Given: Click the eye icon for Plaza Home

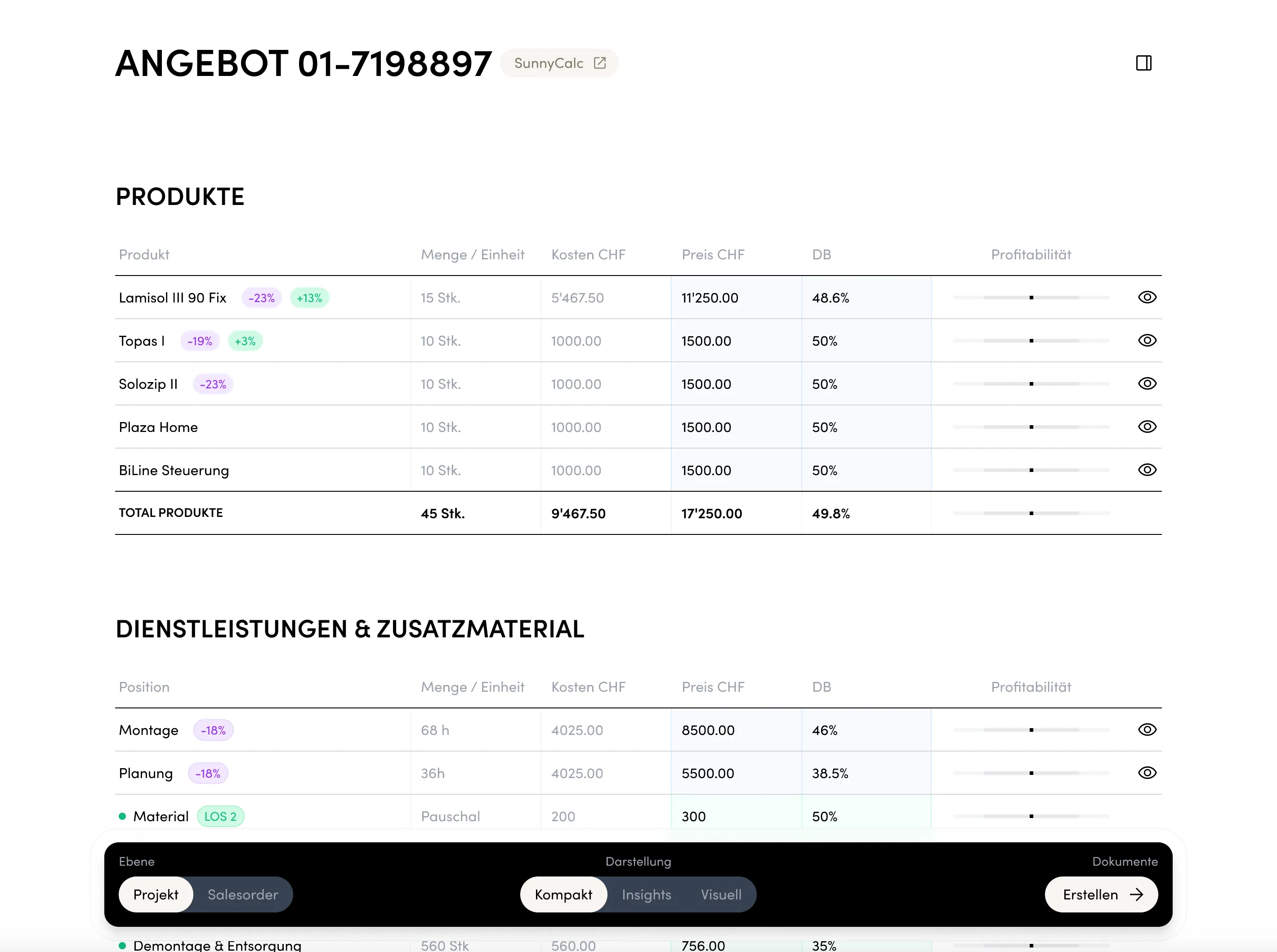Looking at the screenshot, I should click(1148, 427).
